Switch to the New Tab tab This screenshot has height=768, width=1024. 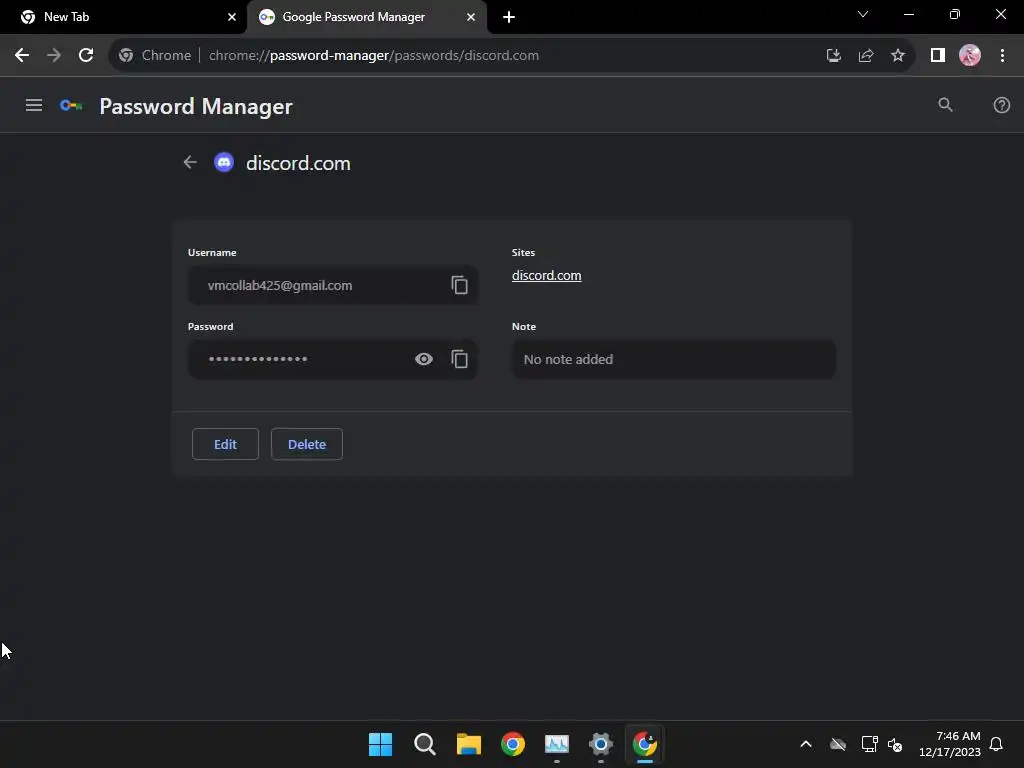tap(123, 17)
